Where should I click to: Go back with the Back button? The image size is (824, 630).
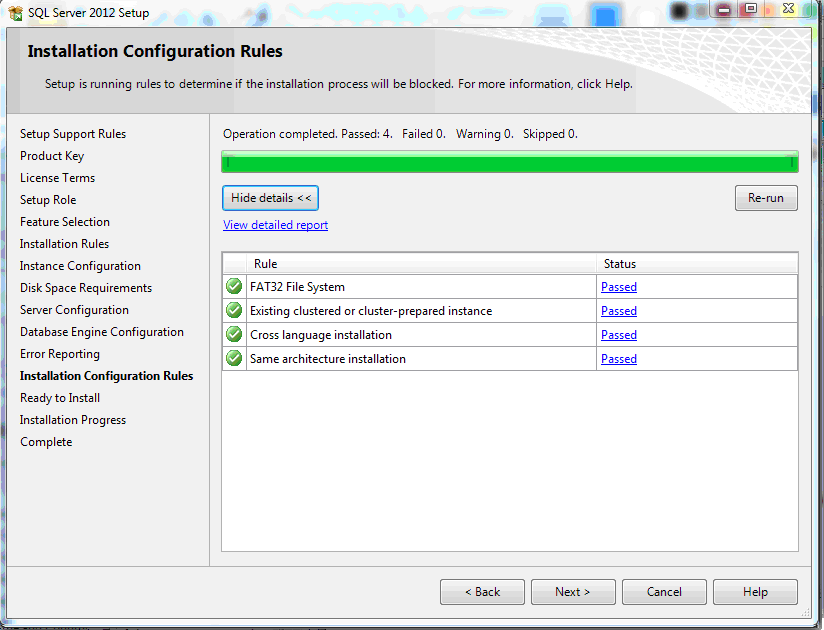click(482, 592)
